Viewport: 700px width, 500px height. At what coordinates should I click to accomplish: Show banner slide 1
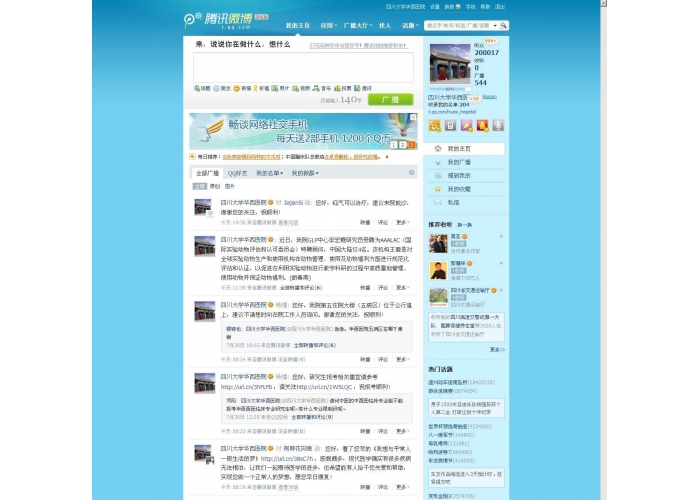coord(394,145)
